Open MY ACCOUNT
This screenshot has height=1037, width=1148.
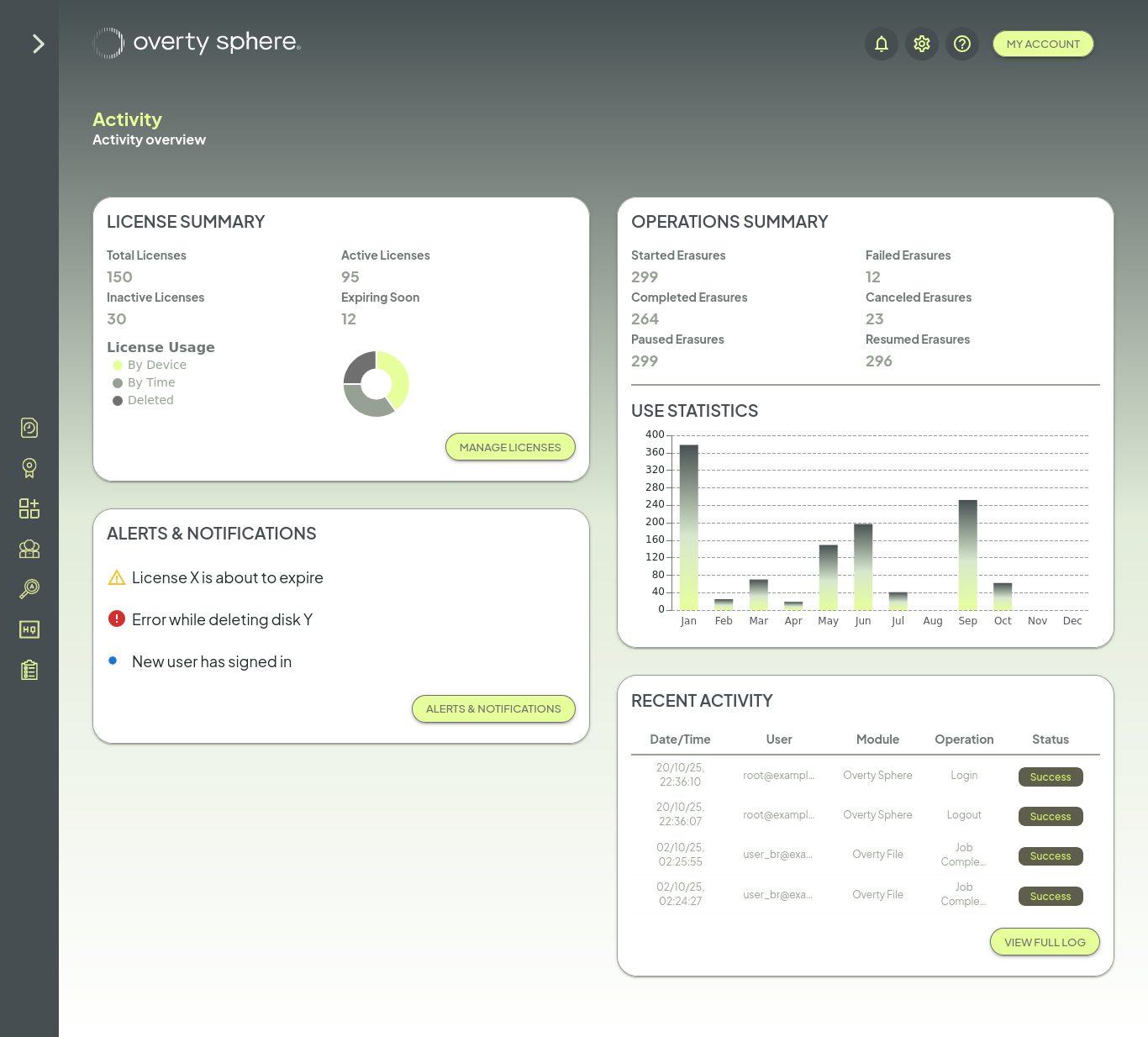click(x=1043, y=44)
